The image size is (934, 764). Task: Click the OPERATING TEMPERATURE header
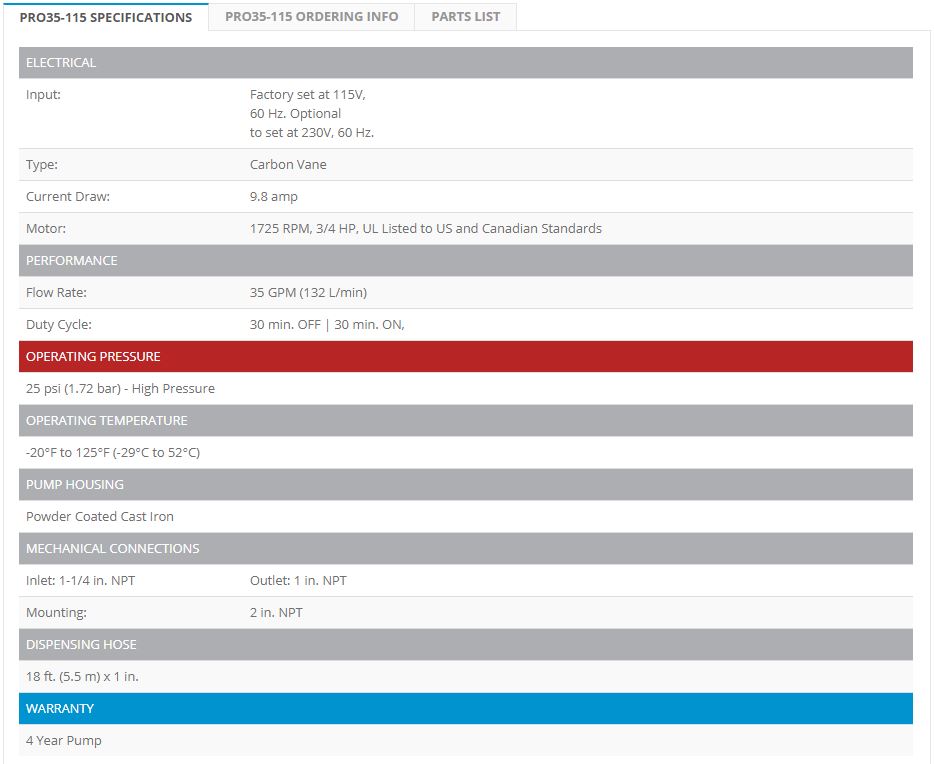(x=466, y=420)
